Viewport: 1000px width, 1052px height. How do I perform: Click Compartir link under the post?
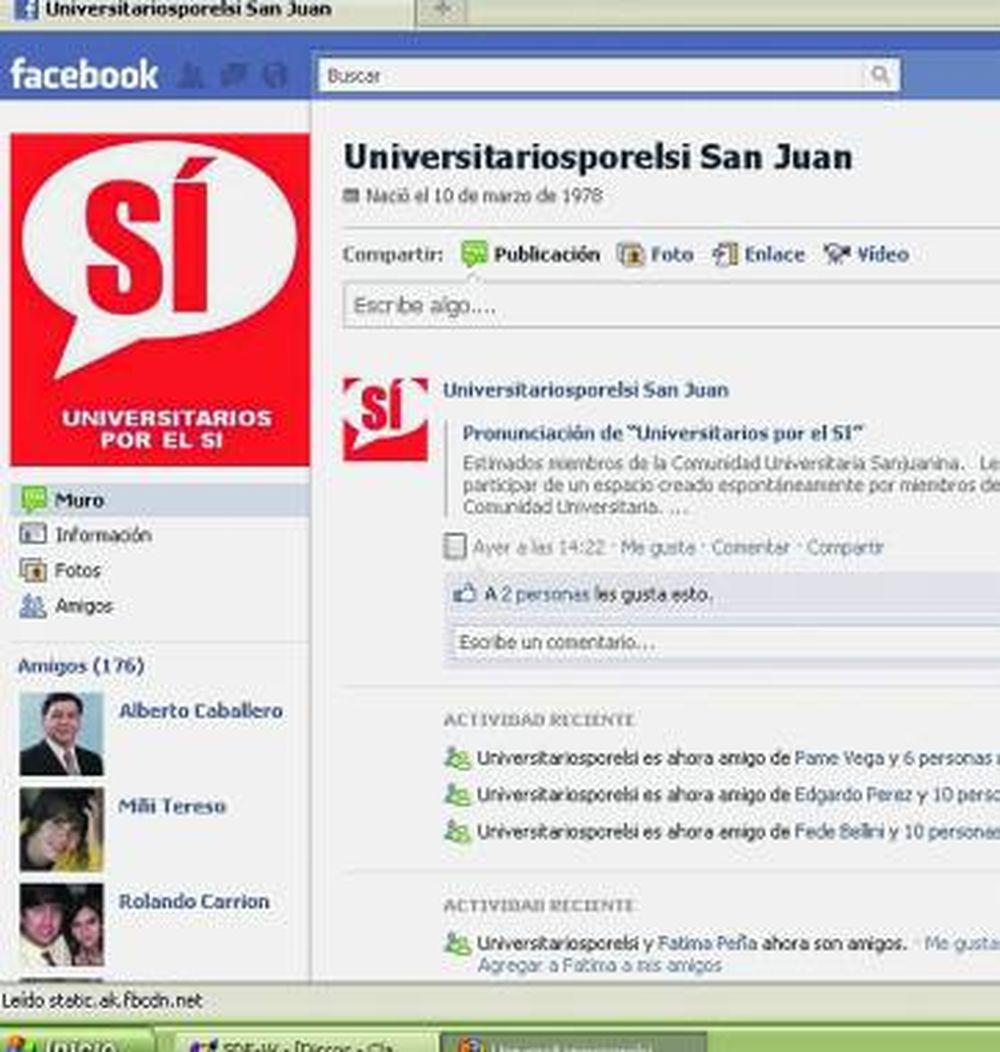(x=845, y=548)
